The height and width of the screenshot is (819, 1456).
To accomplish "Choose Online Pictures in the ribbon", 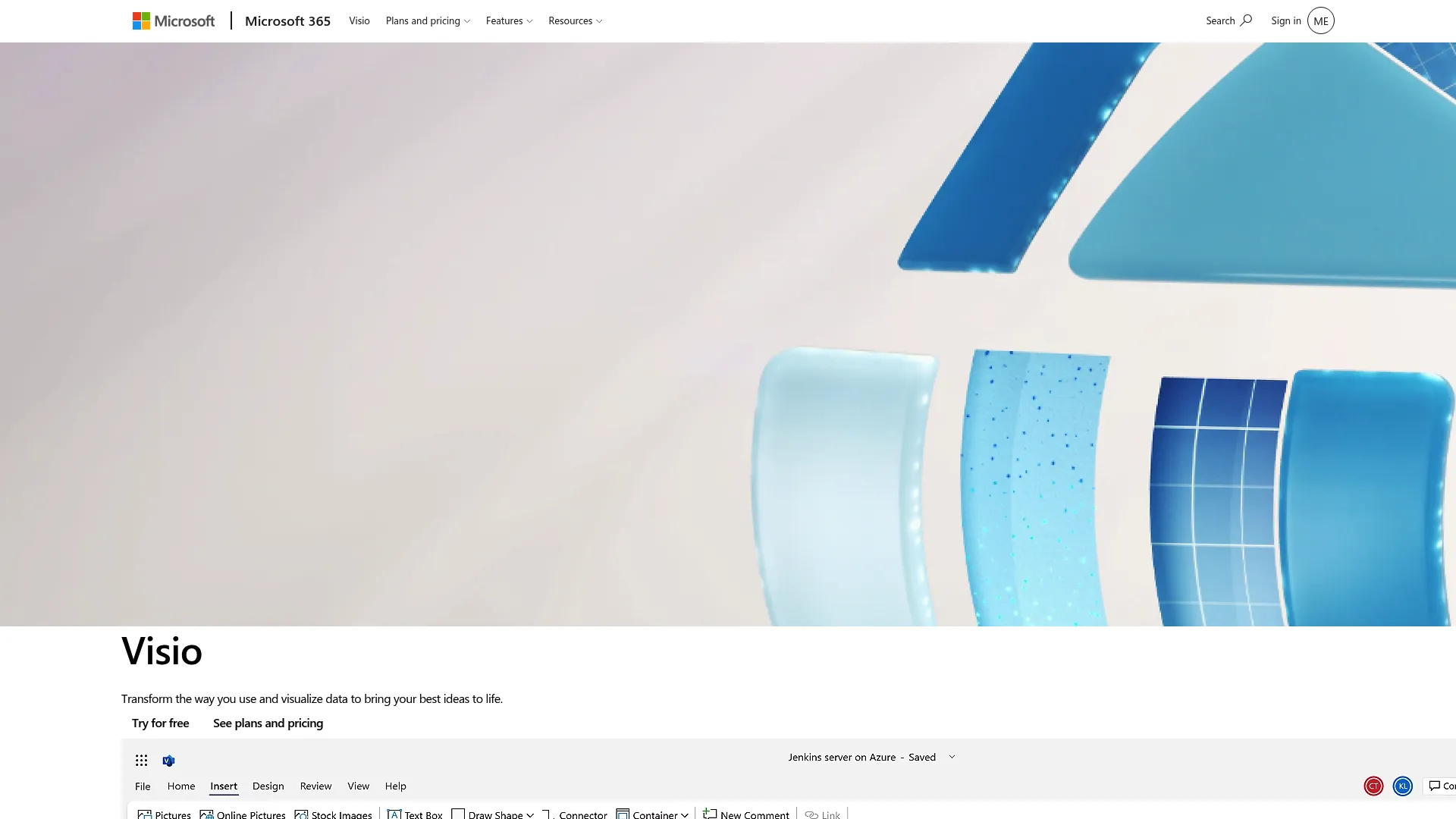I will (243, 814).
